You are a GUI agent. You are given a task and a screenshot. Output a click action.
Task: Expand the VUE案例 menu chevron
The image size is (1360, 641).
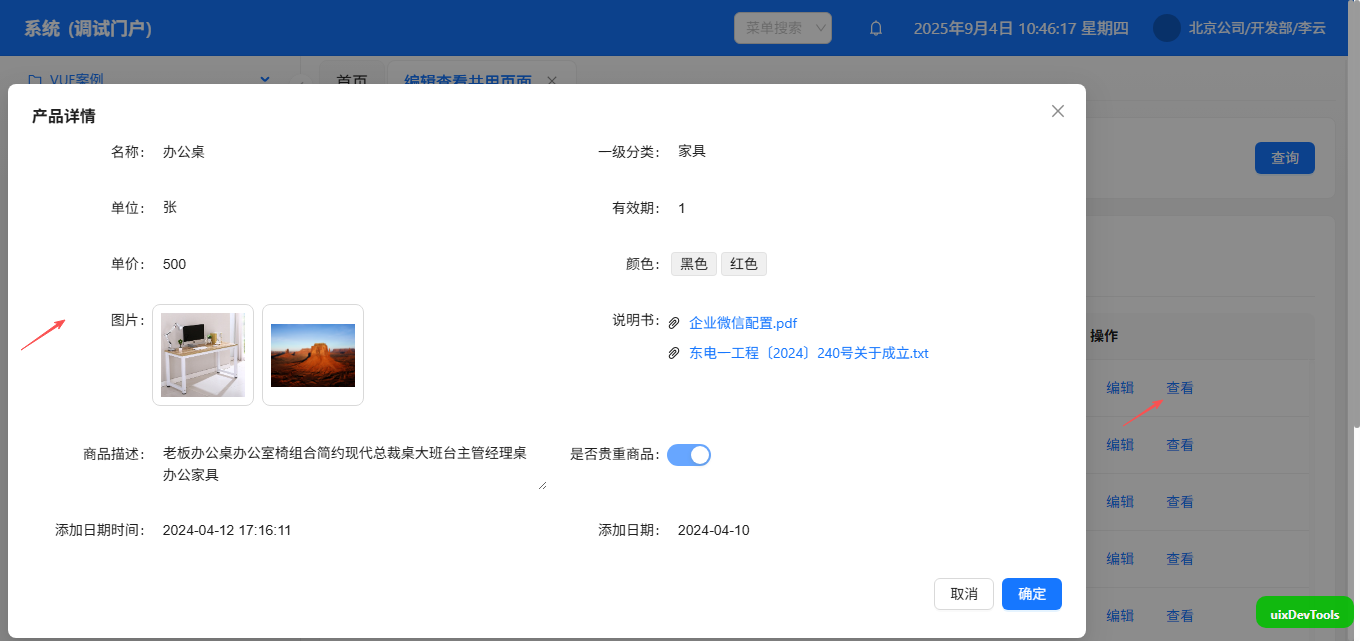click(x=265, y=80)
